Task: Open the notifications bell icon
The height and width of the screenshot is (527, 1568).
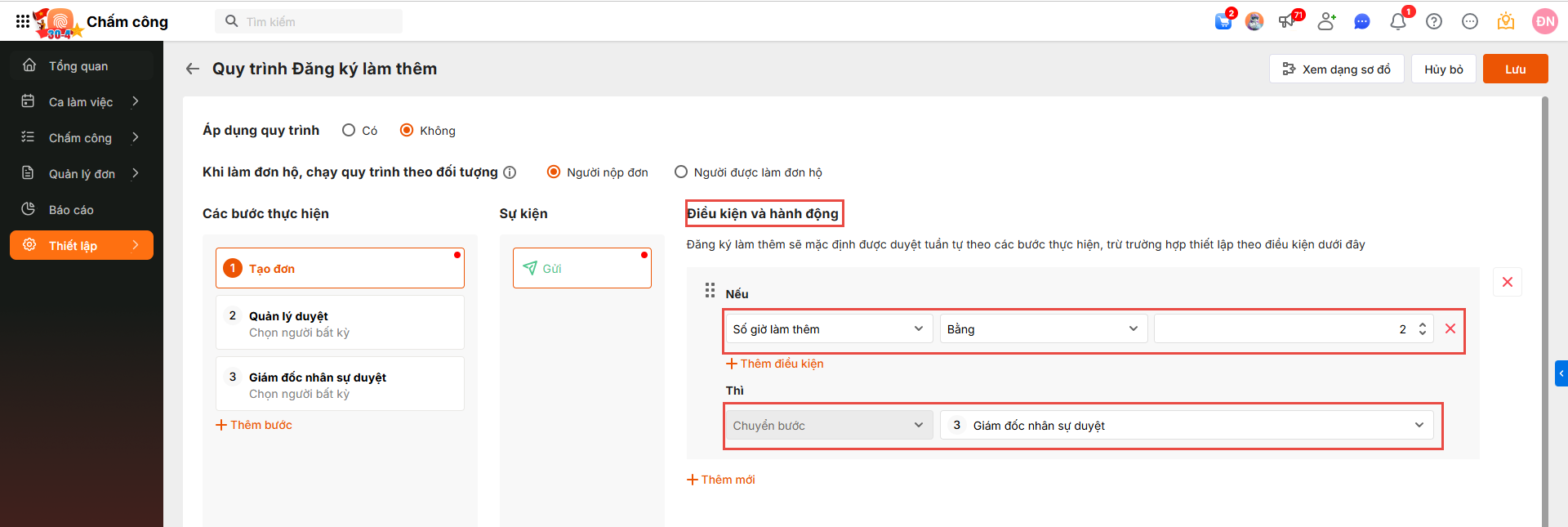Action: coord(1398,21)
